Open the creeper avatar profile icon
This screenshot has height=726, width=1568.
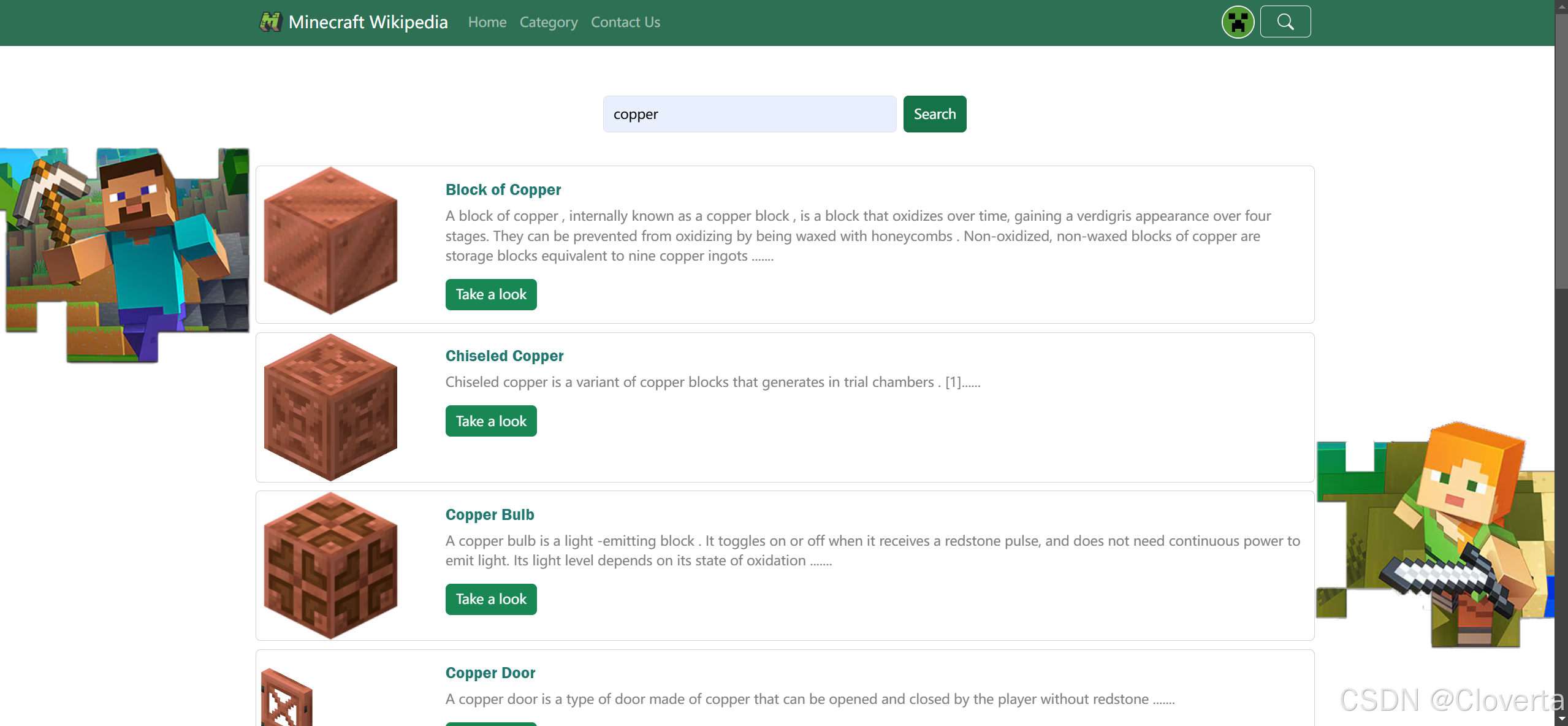(1238, 22)
